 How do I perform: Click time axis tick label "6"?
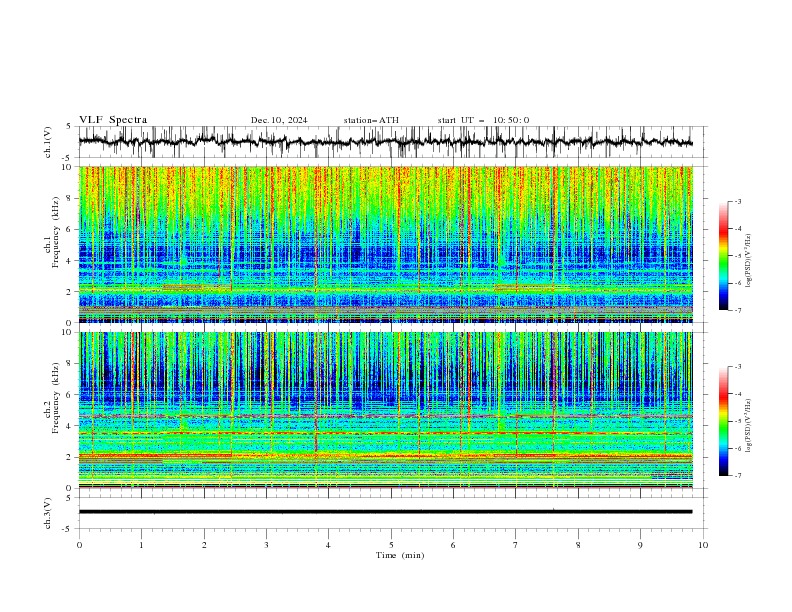[453, 545]
